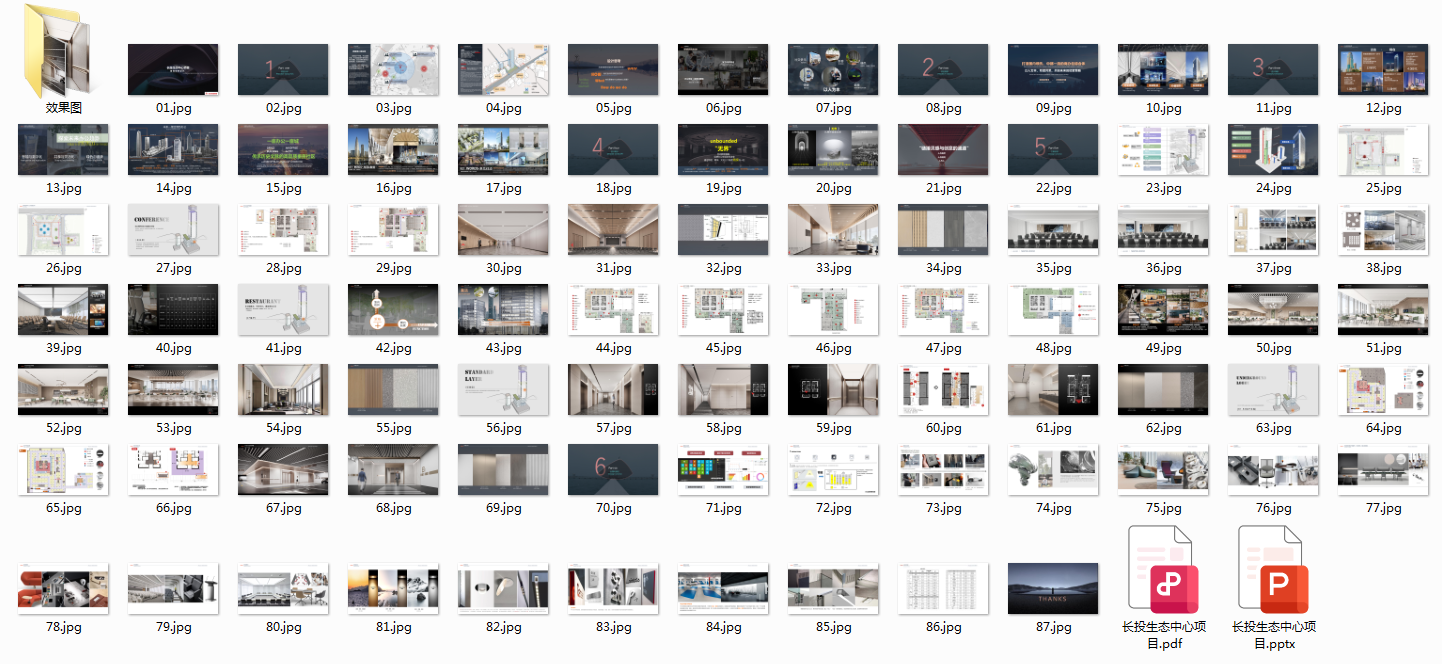Select the 35.jpg meeting room thumbnail
The image size is (1442, 664).
[1053, 229]
